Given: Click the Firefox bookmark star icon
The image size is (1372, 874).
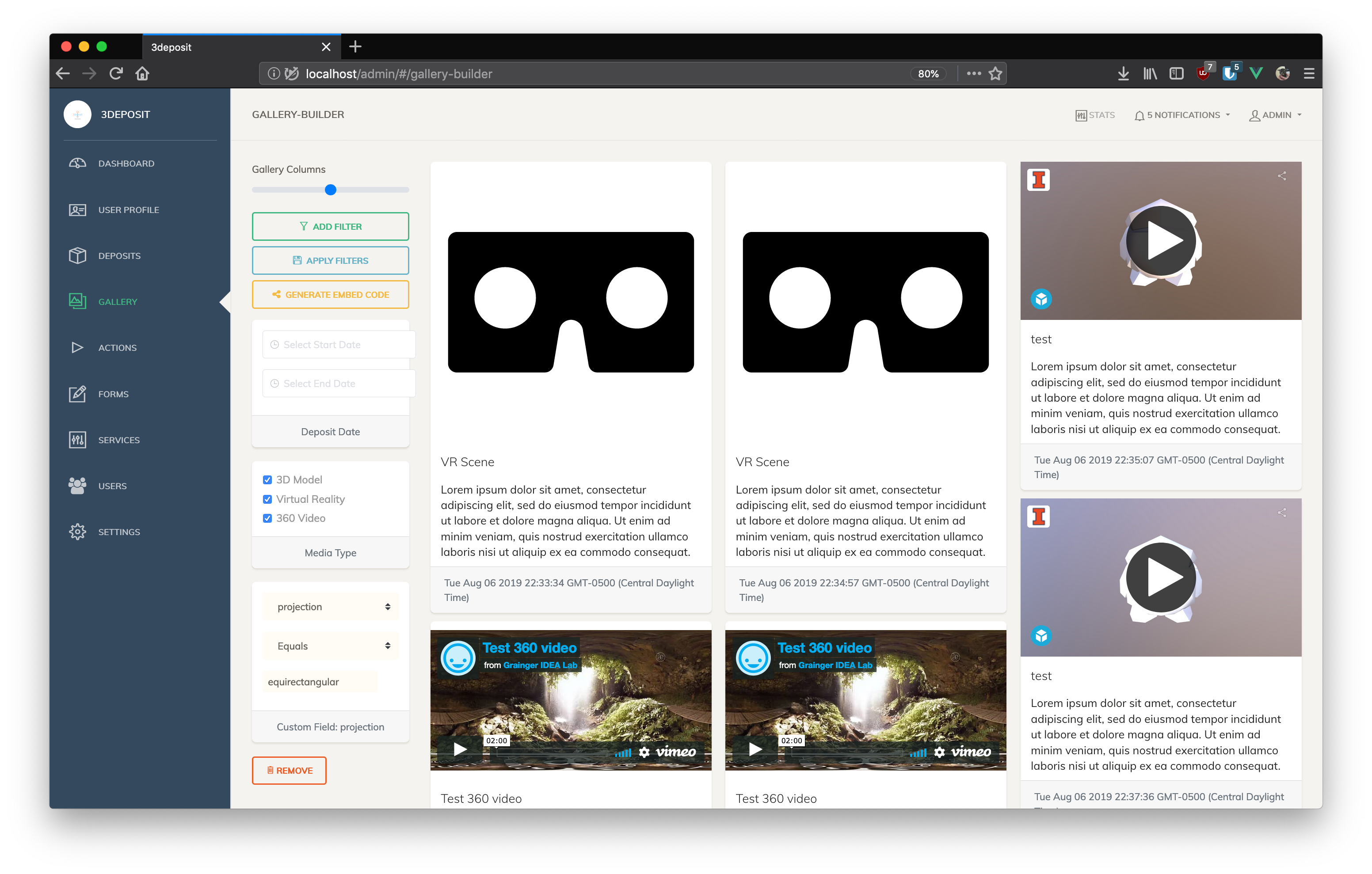Looking at the screenshot, I should tap(995, 73).
